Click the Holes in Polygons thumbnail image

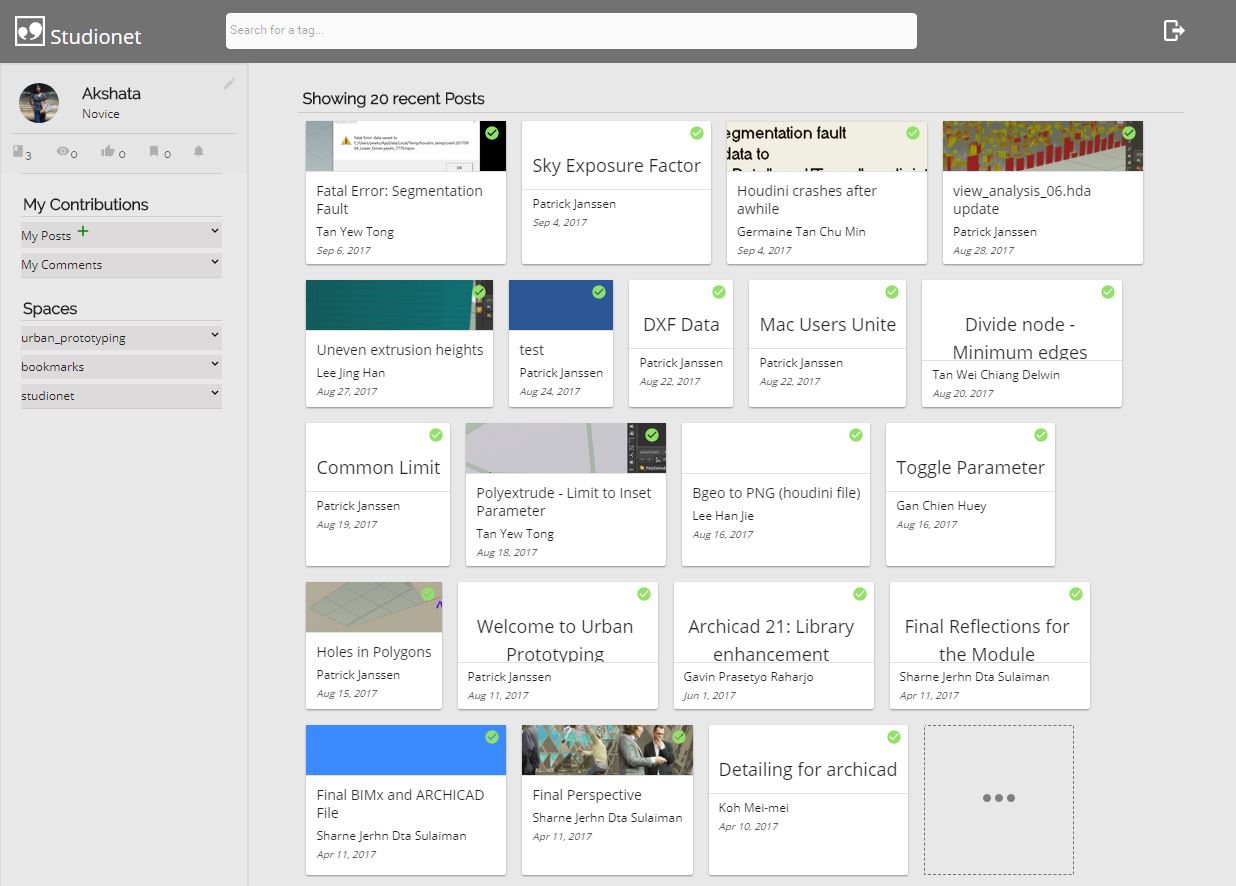click(374, 607)
